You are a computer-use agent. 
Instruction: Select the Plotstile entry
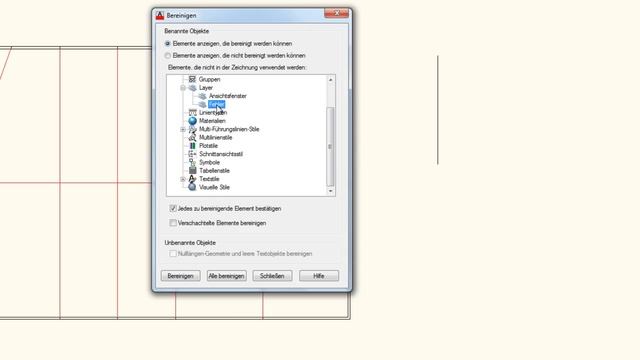click(x=208, y=146)
